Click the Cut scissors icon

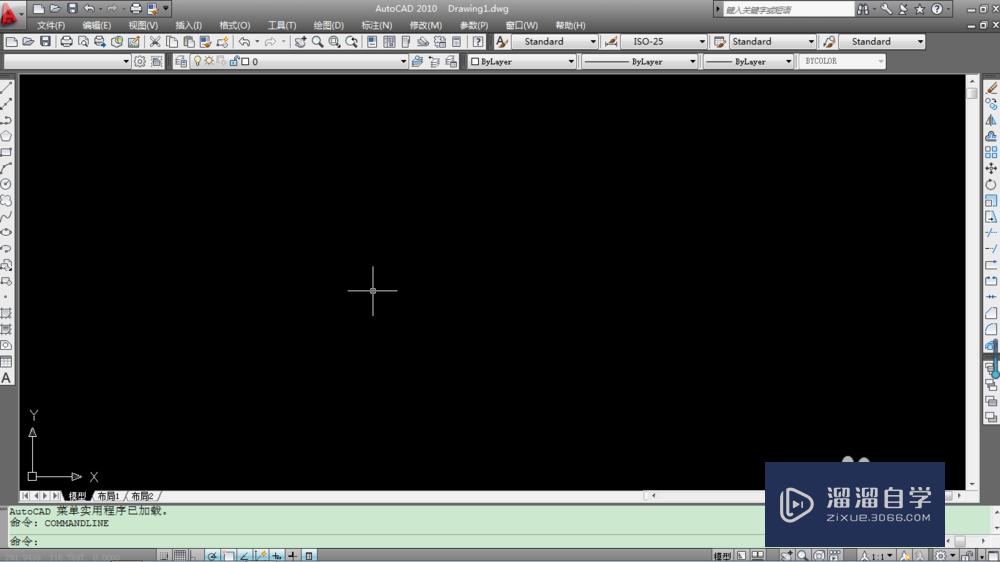[x=155, y=41]
